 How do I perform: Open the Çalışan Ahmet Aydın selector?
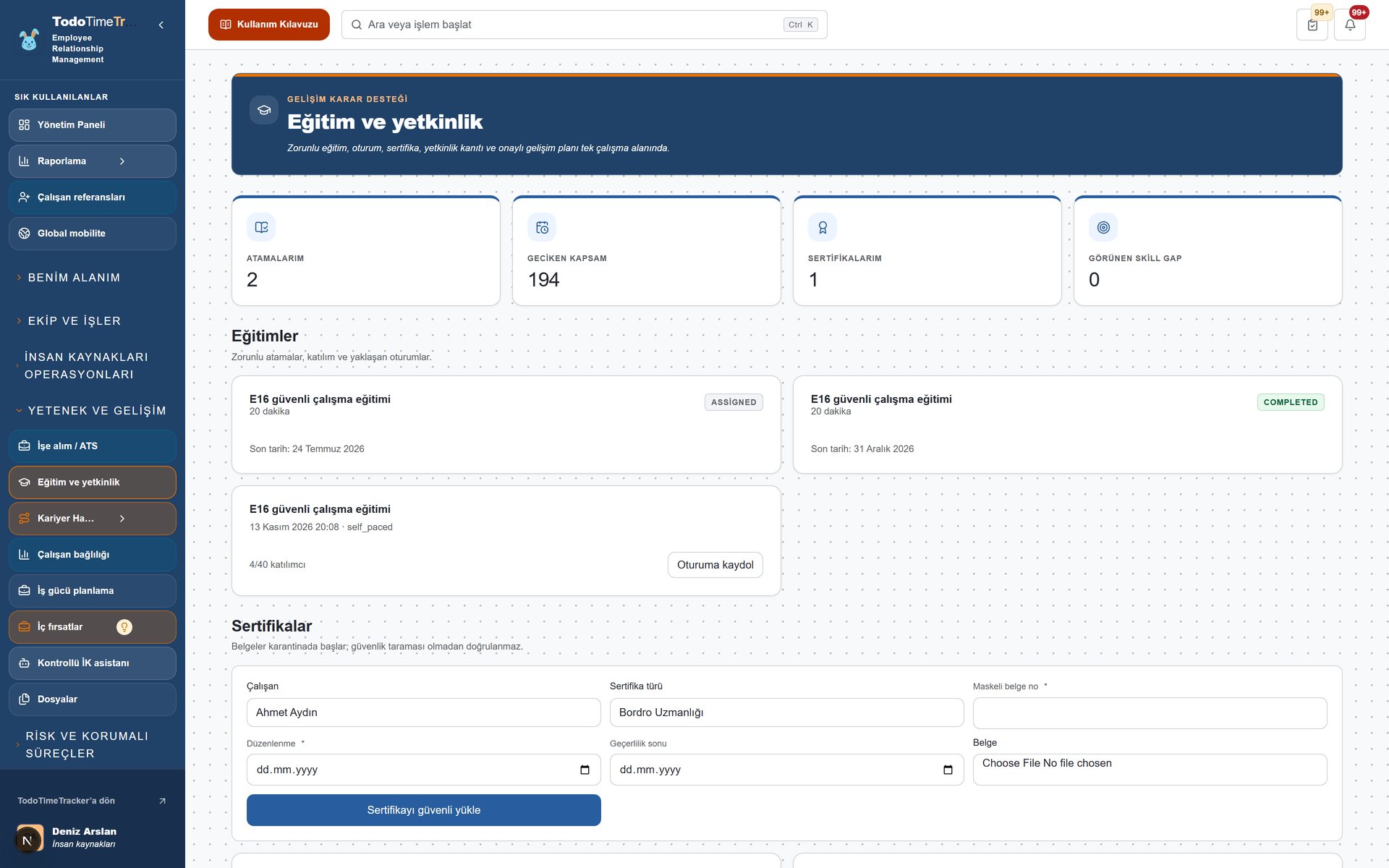423,712
